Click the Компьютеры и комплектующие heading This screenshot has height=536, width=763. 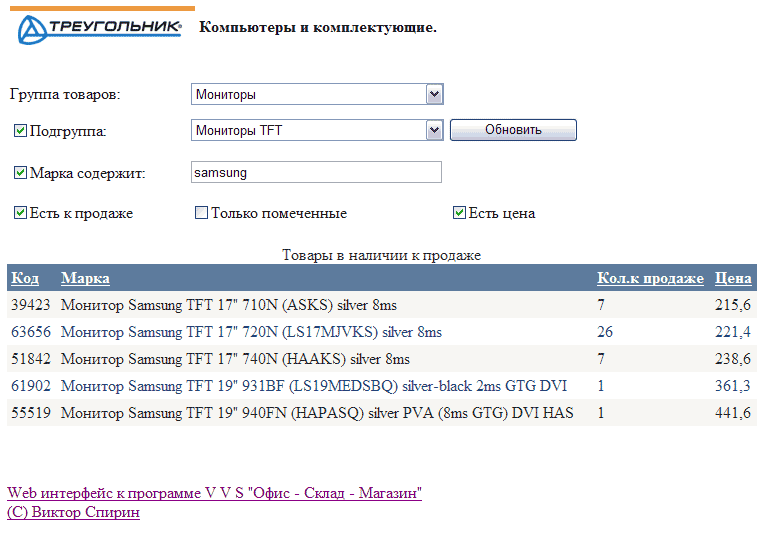tap(318, 27)
